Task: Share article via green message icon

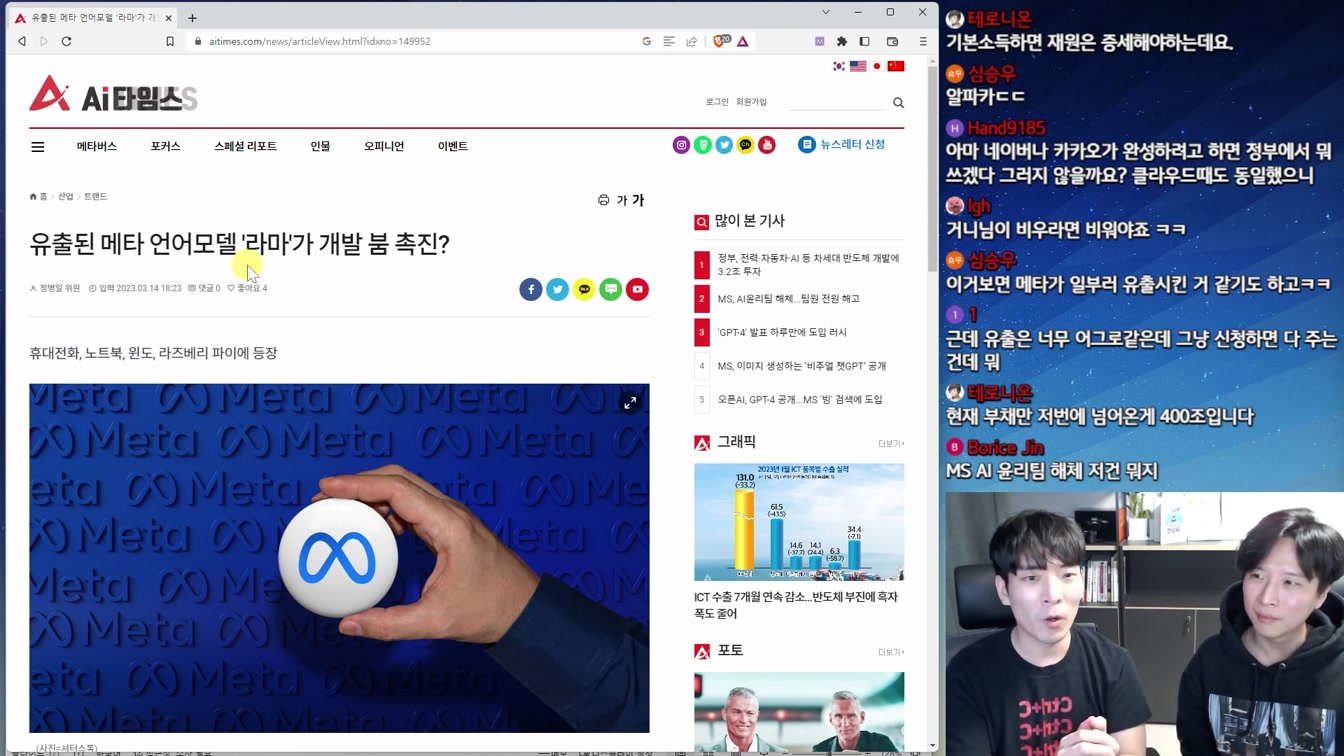Action: pyautogui.click(x=610, y=289)
